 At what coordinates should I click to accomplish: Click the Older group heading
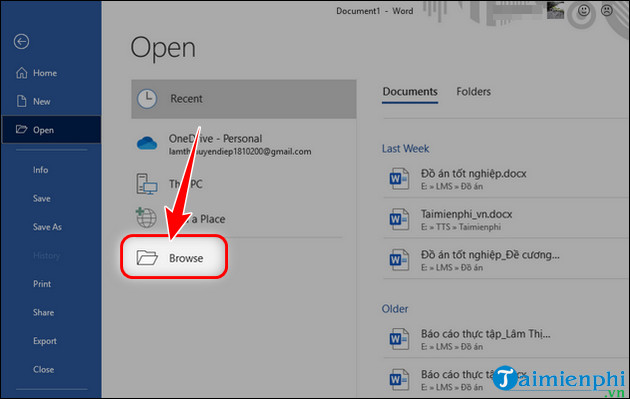pos(395,309)
